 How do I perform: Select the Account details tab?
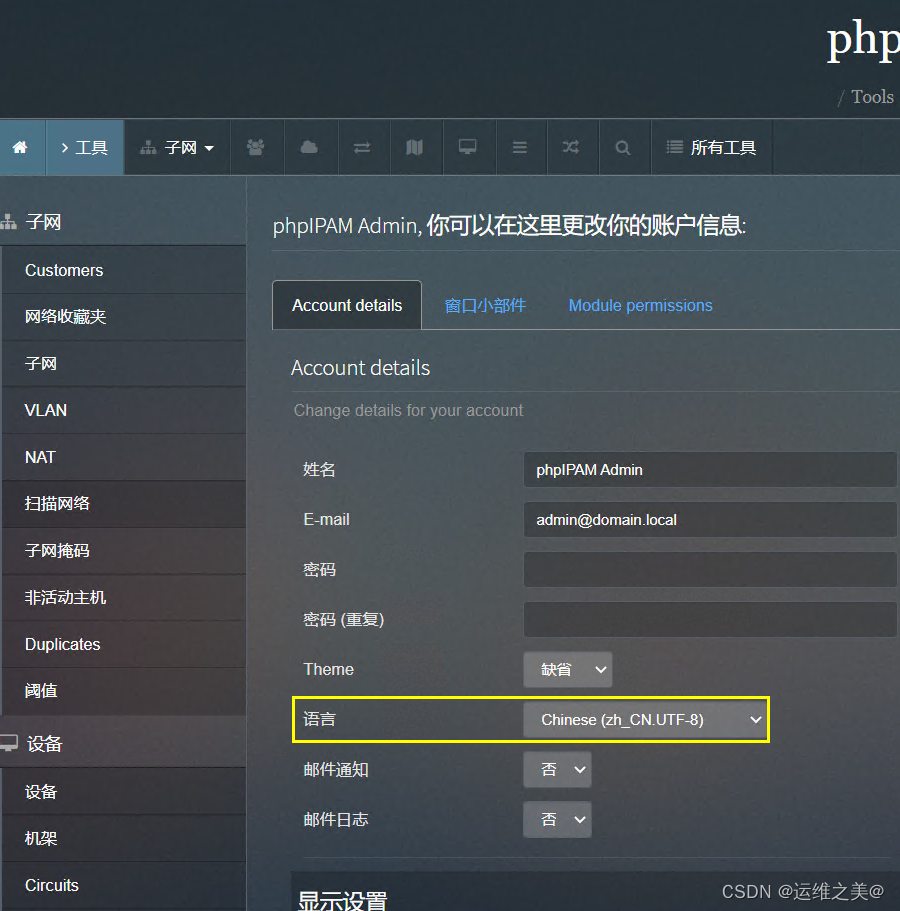coord(347,306)
